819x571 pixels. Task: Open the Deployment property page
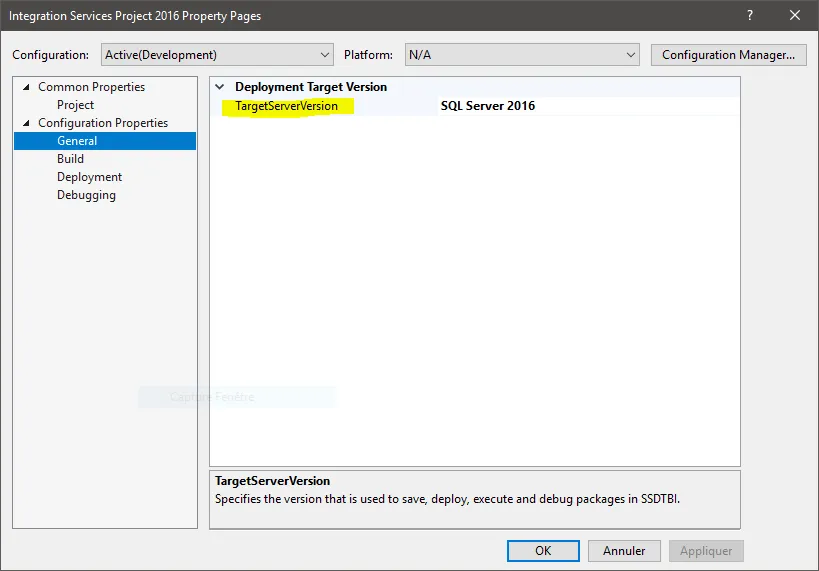coord(89,177)
